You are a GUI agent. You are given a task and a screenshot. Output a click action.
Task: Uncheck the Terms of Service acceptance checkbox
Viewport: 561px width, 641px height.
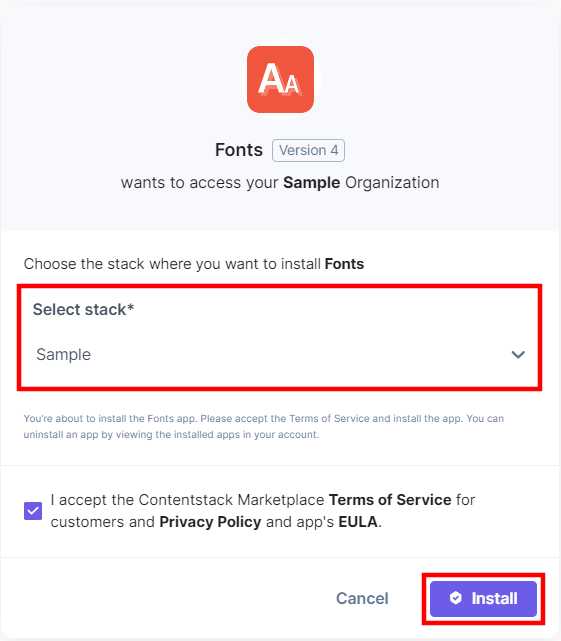pos(33,511)
